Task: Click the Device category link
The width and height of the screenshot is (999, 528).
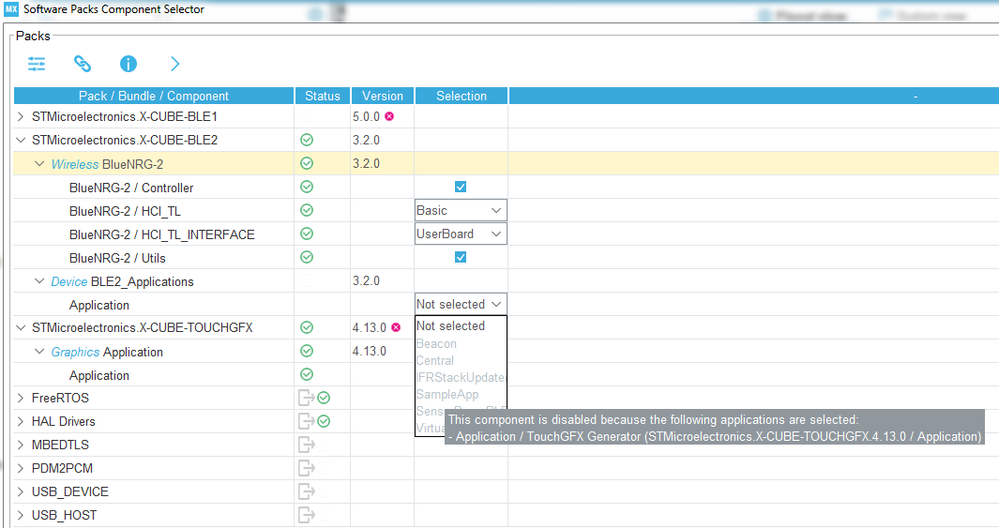Action: [x=69, y=282]
